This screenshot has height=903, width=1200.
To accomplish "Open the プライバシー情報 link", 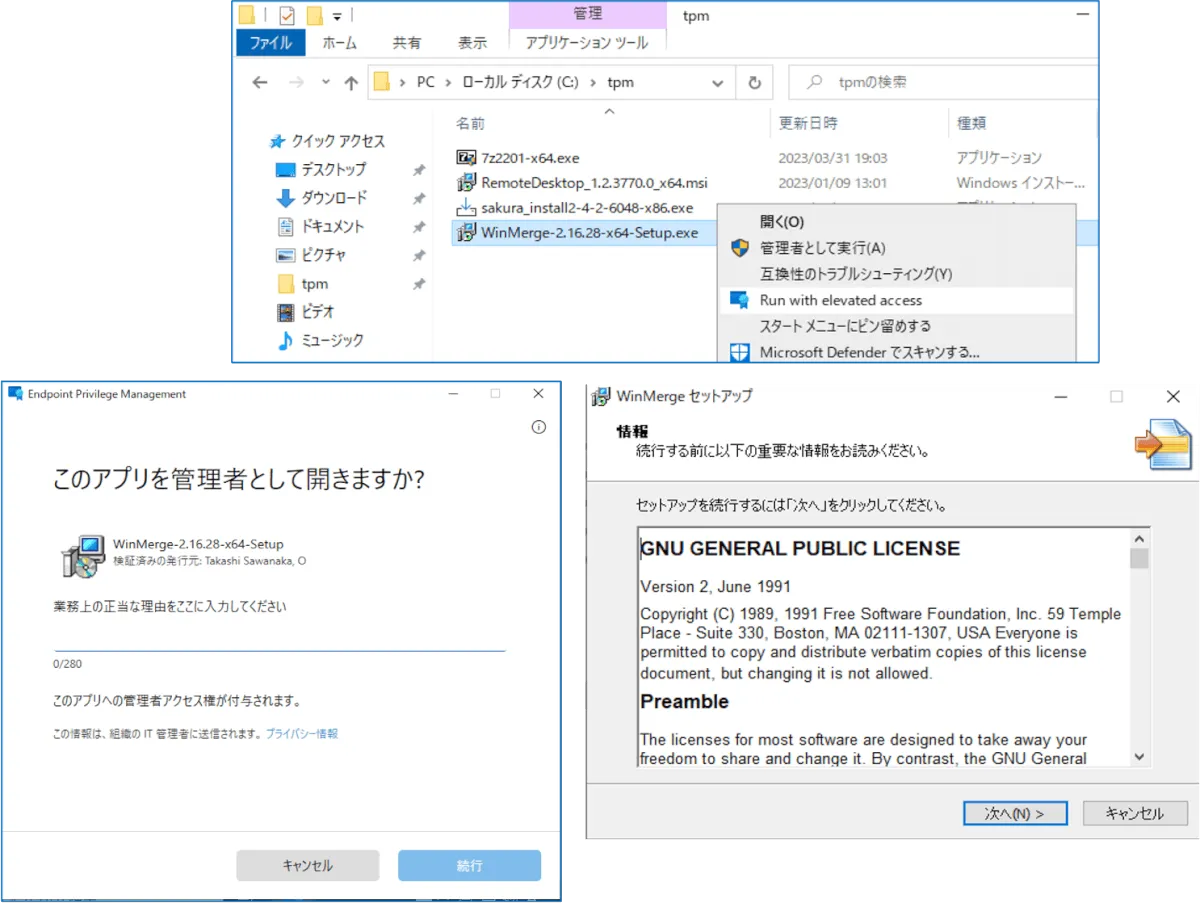I will pyautogui.click(x=302, y=733).
